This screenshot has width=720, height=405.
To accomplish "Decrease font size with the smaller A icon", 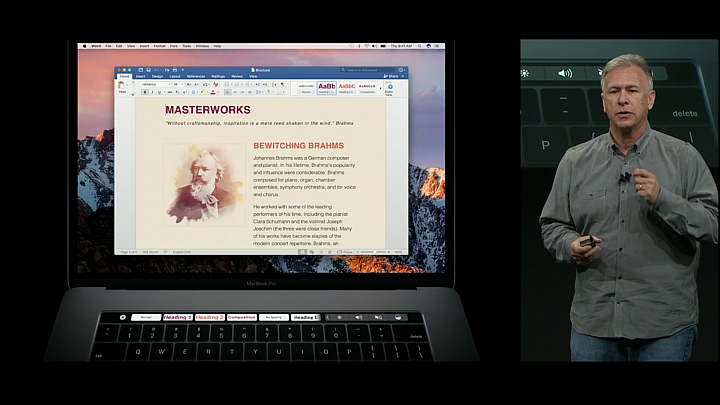I will tap(197, 84).
